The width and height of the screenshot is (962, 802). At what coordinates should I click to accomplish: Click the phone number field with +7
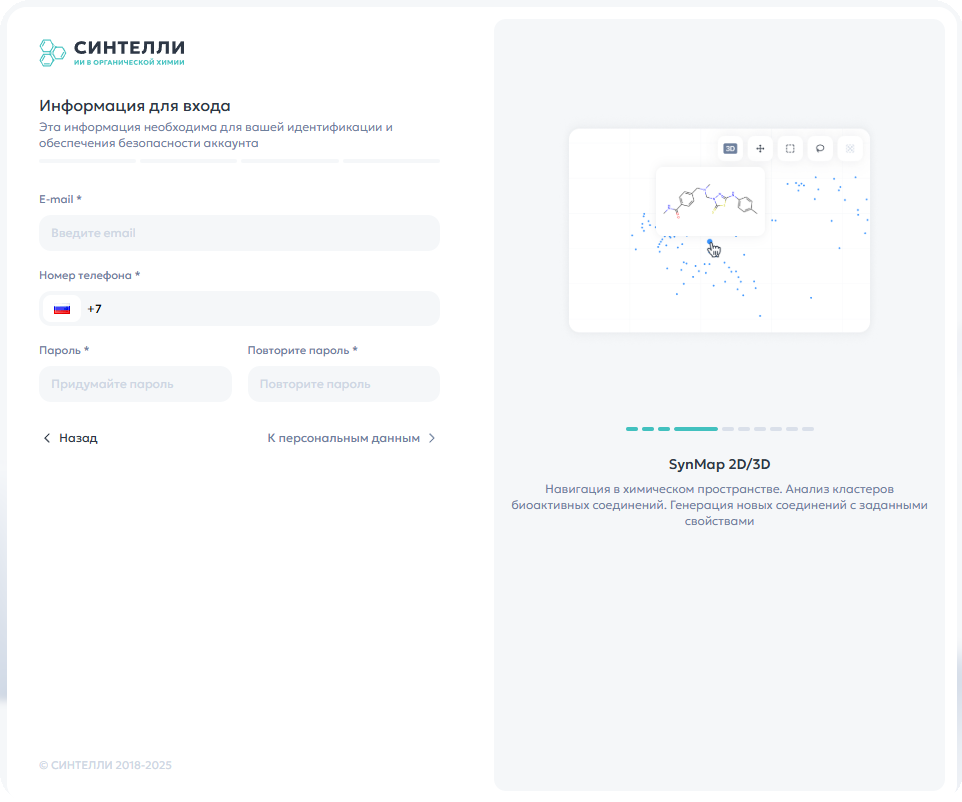click(239, 309)
